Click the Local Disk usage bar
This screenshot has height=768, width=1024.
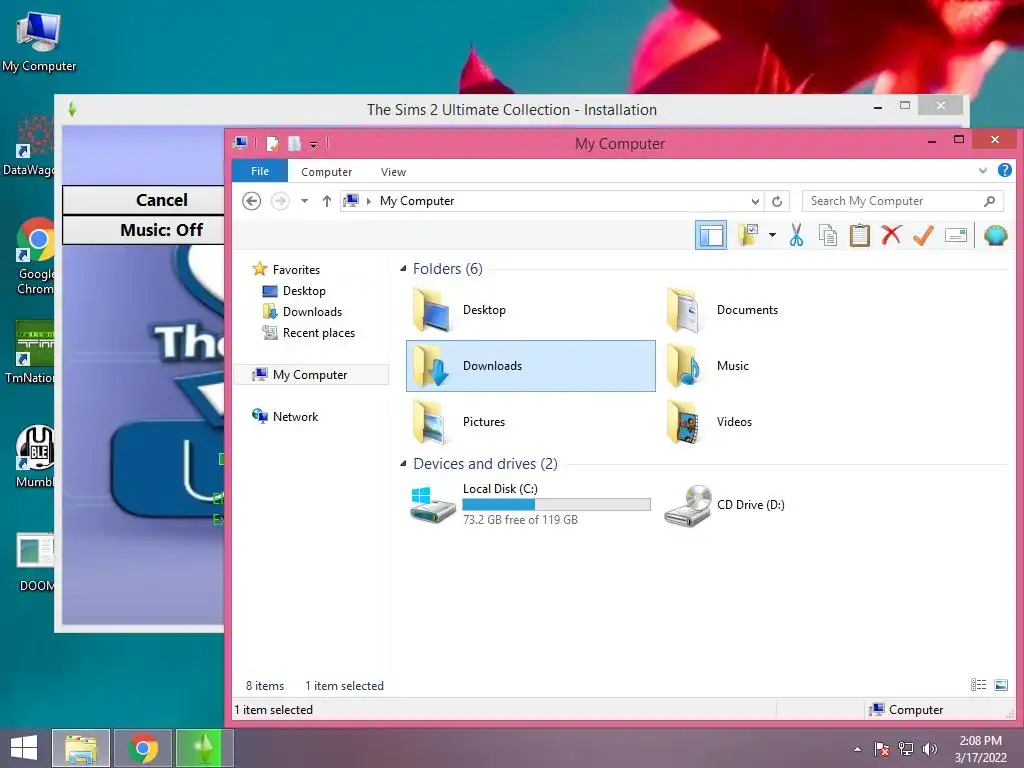pyautogui.click(x=556, y=504)
